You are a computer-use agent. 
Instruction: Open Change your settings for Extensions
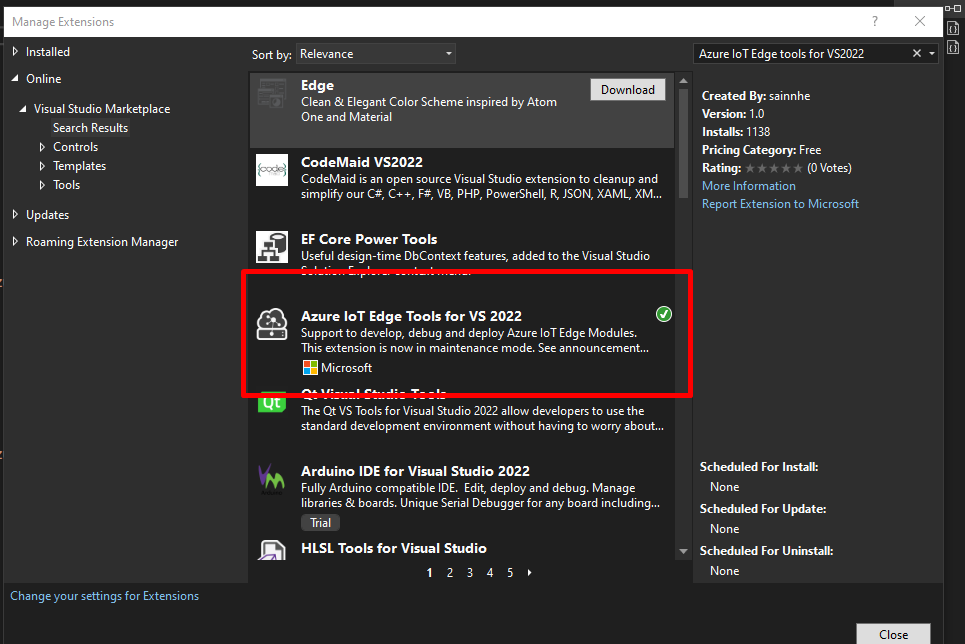pos(105,596)
